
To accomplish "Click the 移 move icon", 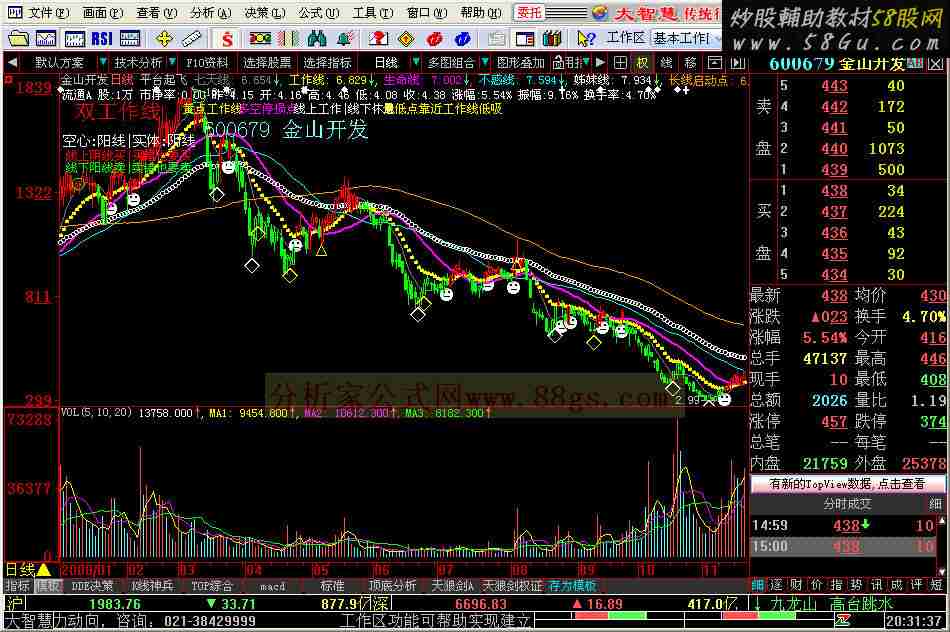I will click(x=690, y=62).
